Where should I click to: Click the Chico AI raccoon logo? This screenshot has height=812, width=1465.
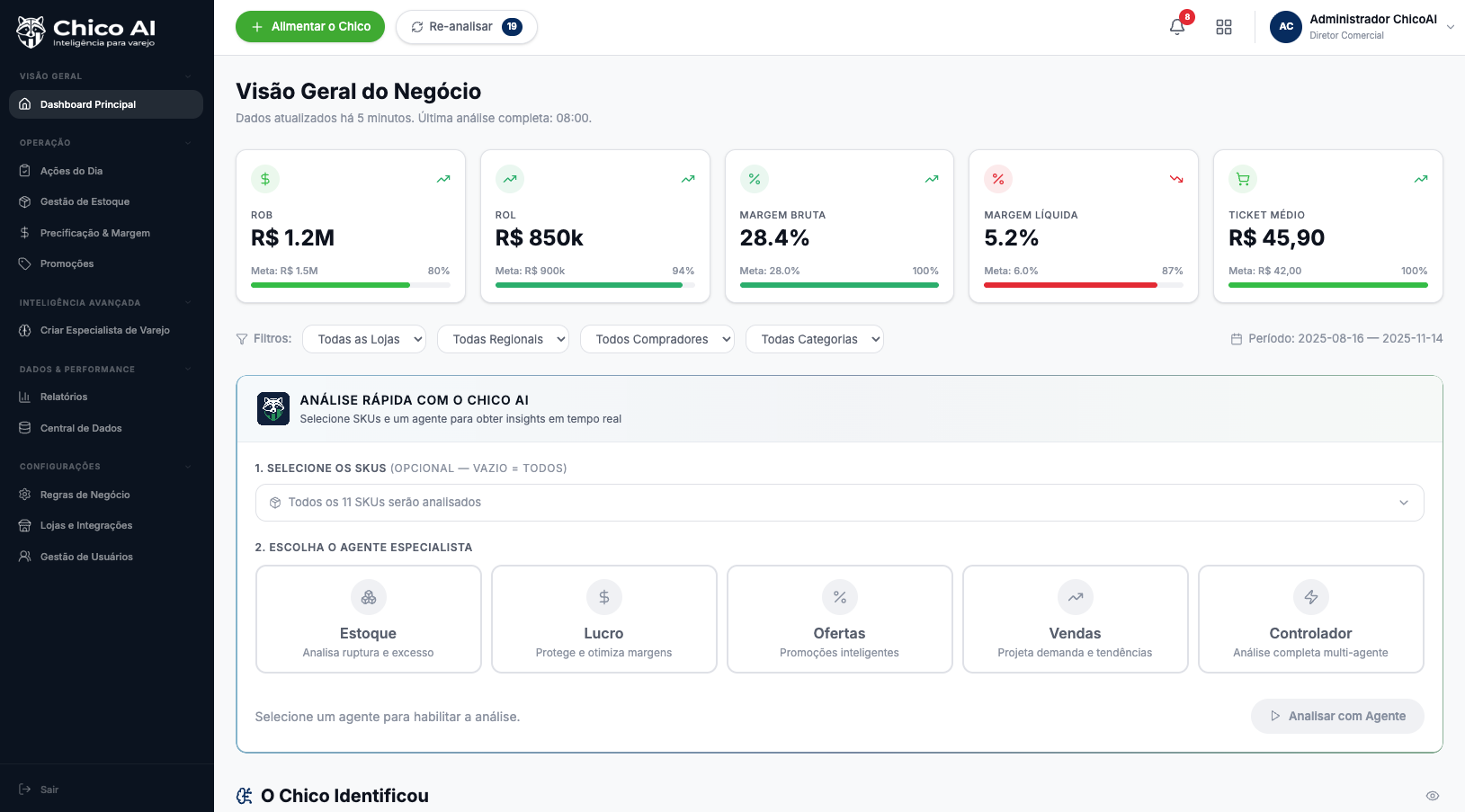31,31
